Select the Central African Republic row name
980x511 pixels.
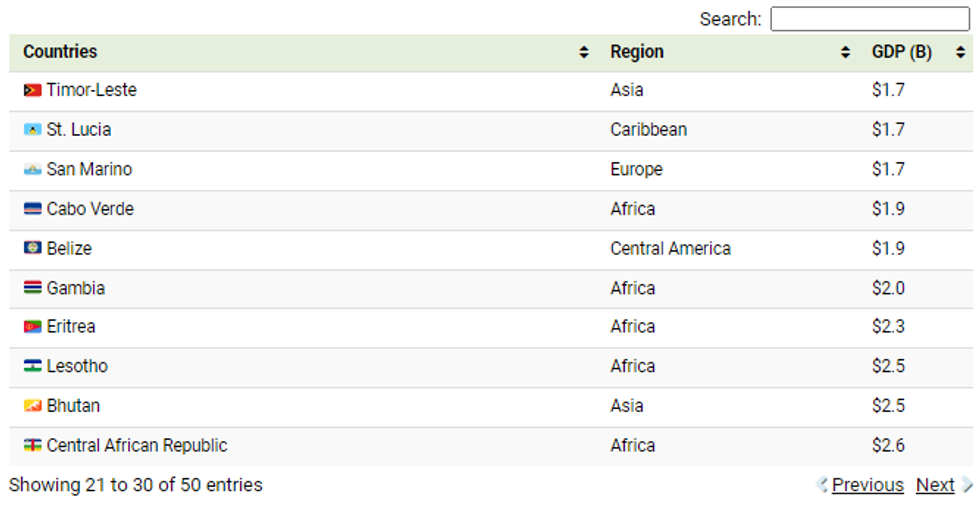click(x=137, y=446)
